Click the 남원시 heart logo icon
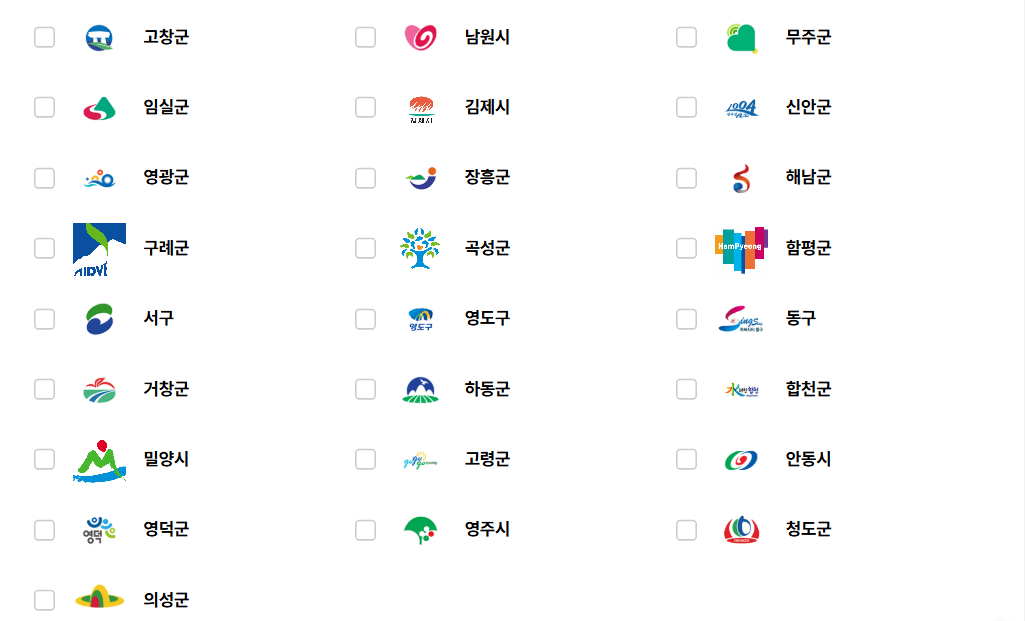 point(420,37)
